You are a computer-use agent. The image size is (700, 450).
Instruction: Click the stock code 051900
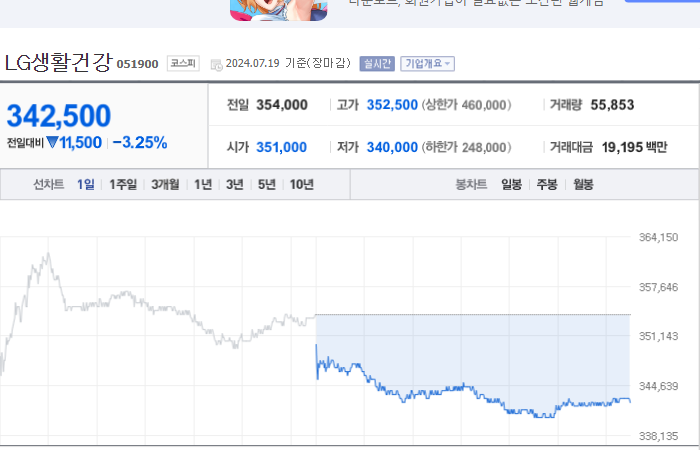(138, 64)
